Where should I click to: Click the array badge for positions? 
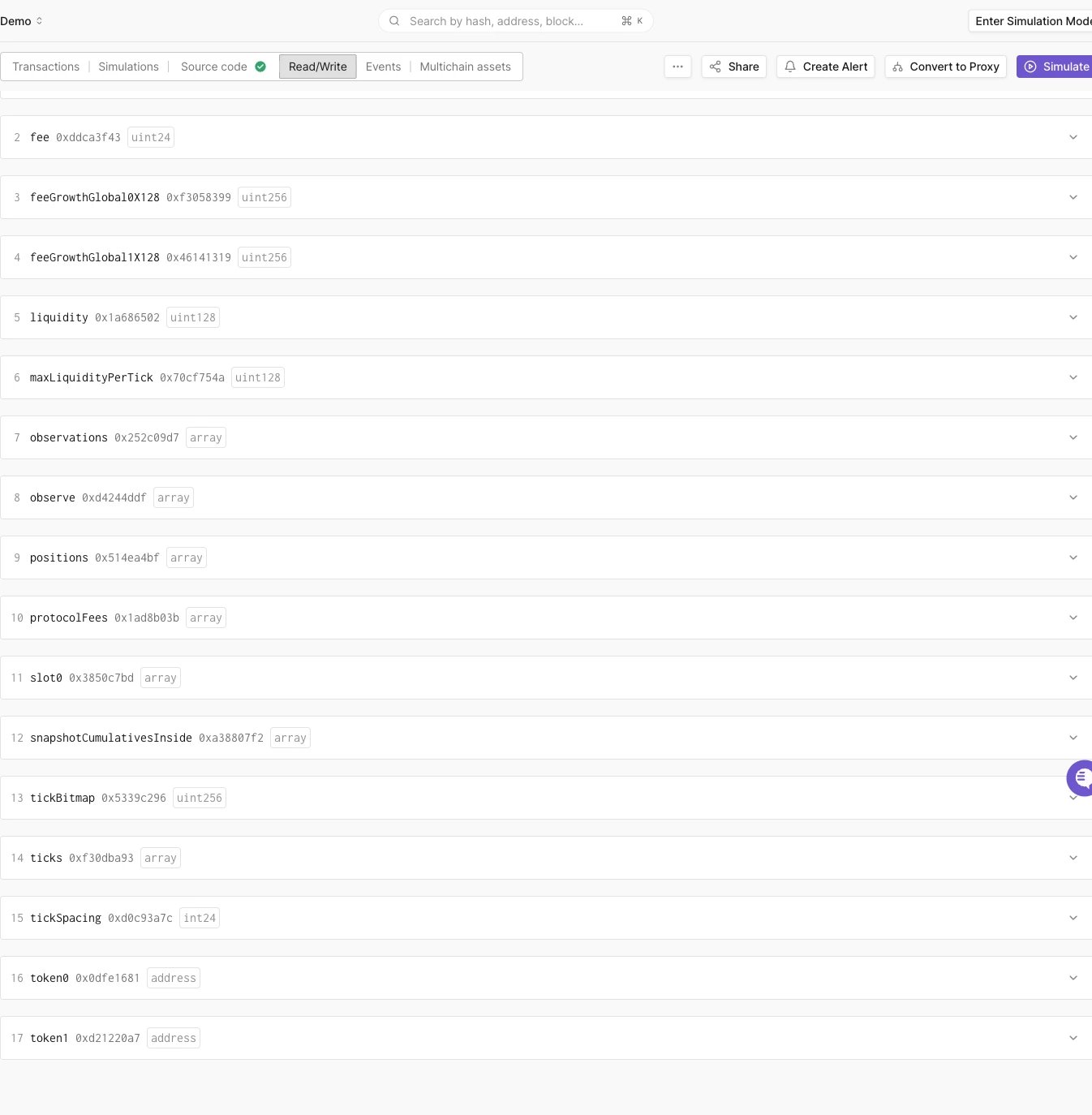coord(187,557)
